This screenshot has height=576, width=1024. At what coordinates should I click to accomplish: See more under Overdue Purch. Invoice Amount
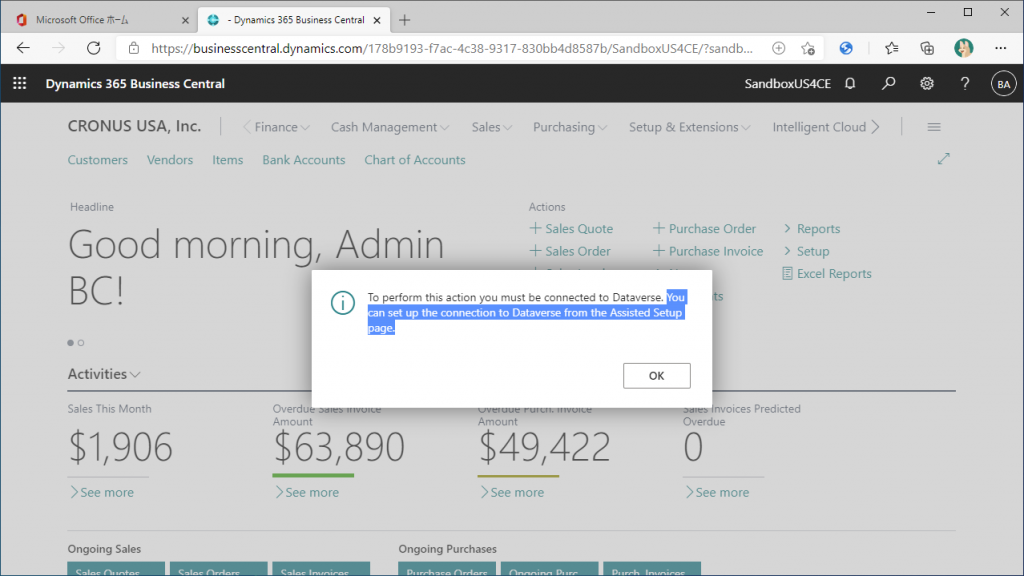tap(511, 492)
